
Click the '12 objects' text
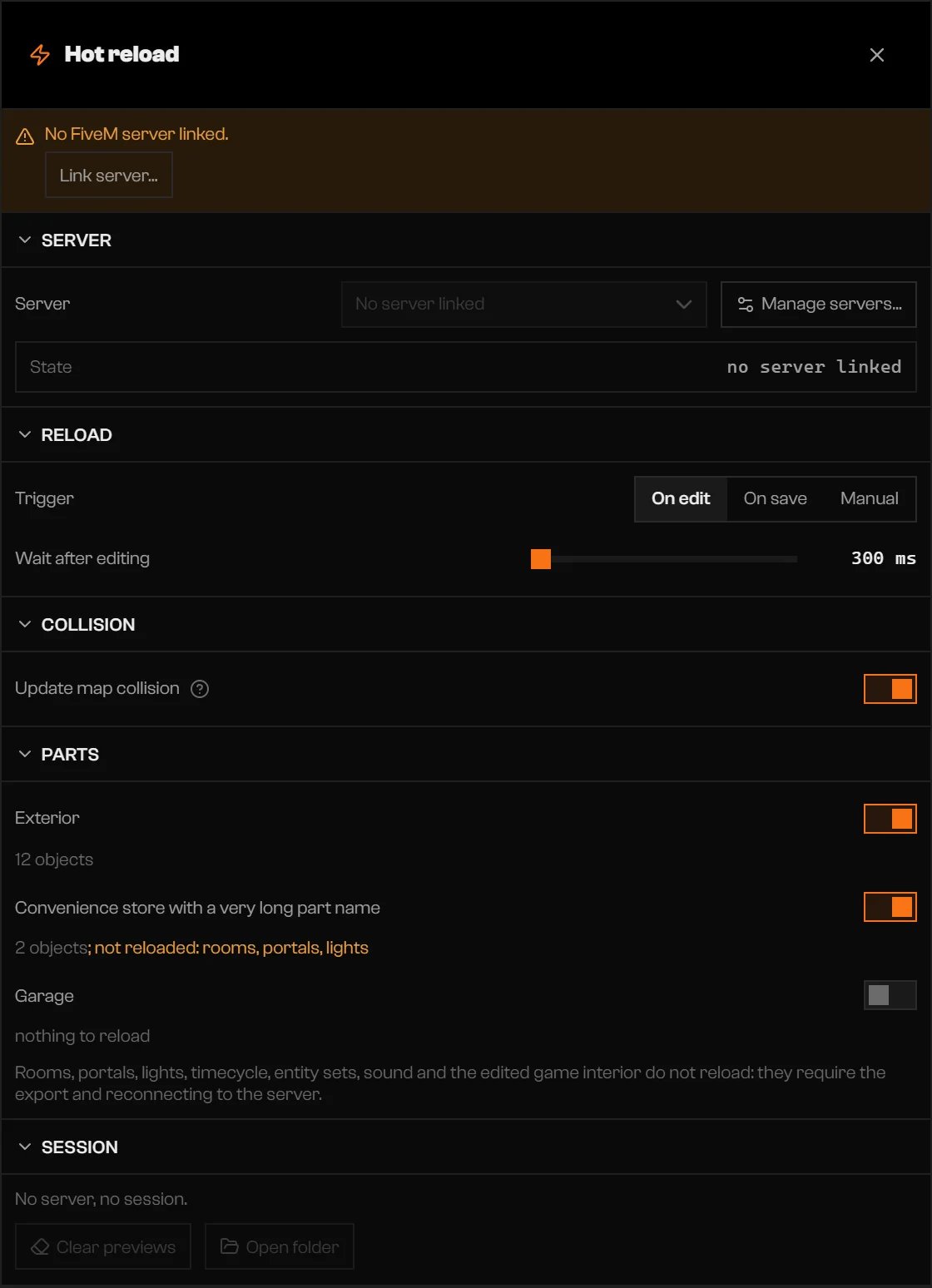pyautogui.click(x=54, y=859)
